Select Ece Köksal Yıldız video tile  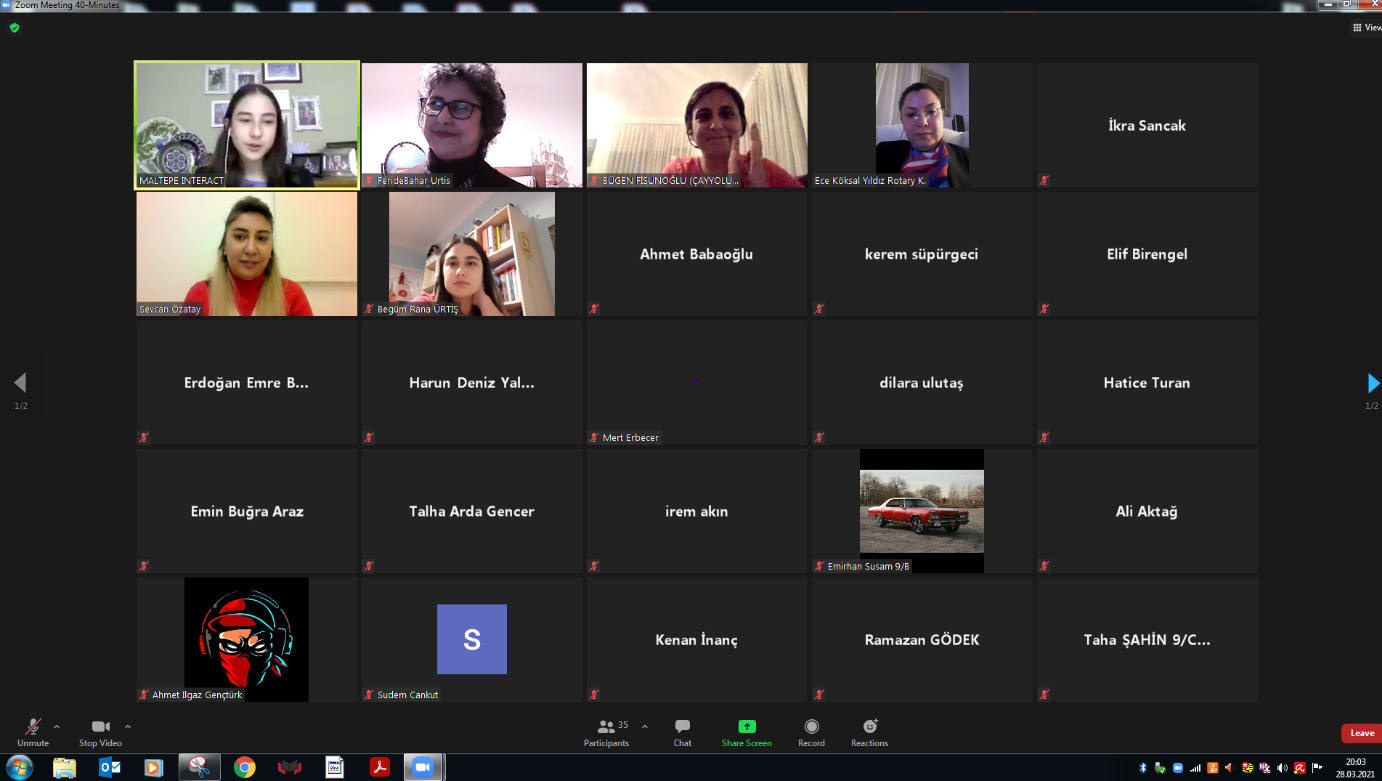(x=922, y=125)
